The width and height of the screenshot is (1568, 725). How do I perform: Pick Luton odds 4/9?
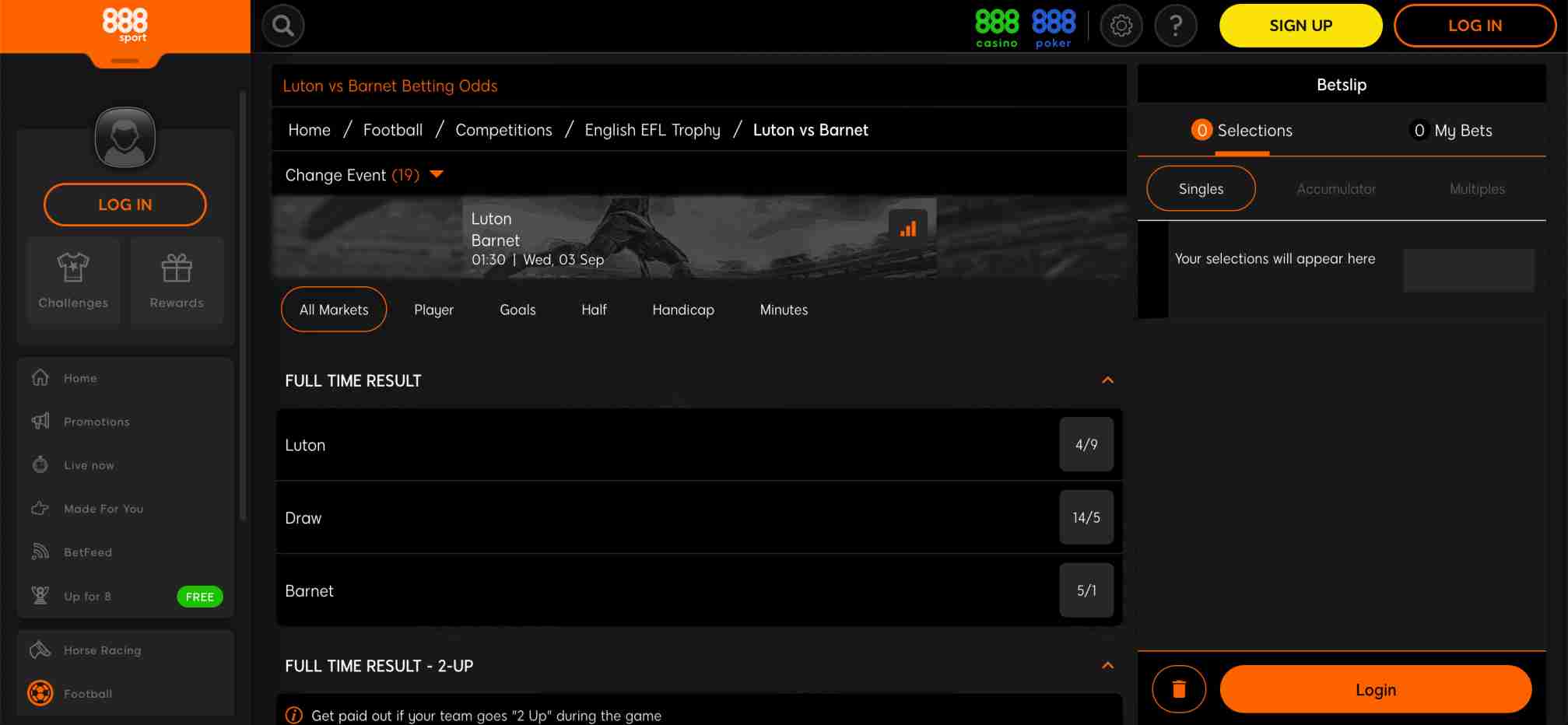[x=1086, y=445]
